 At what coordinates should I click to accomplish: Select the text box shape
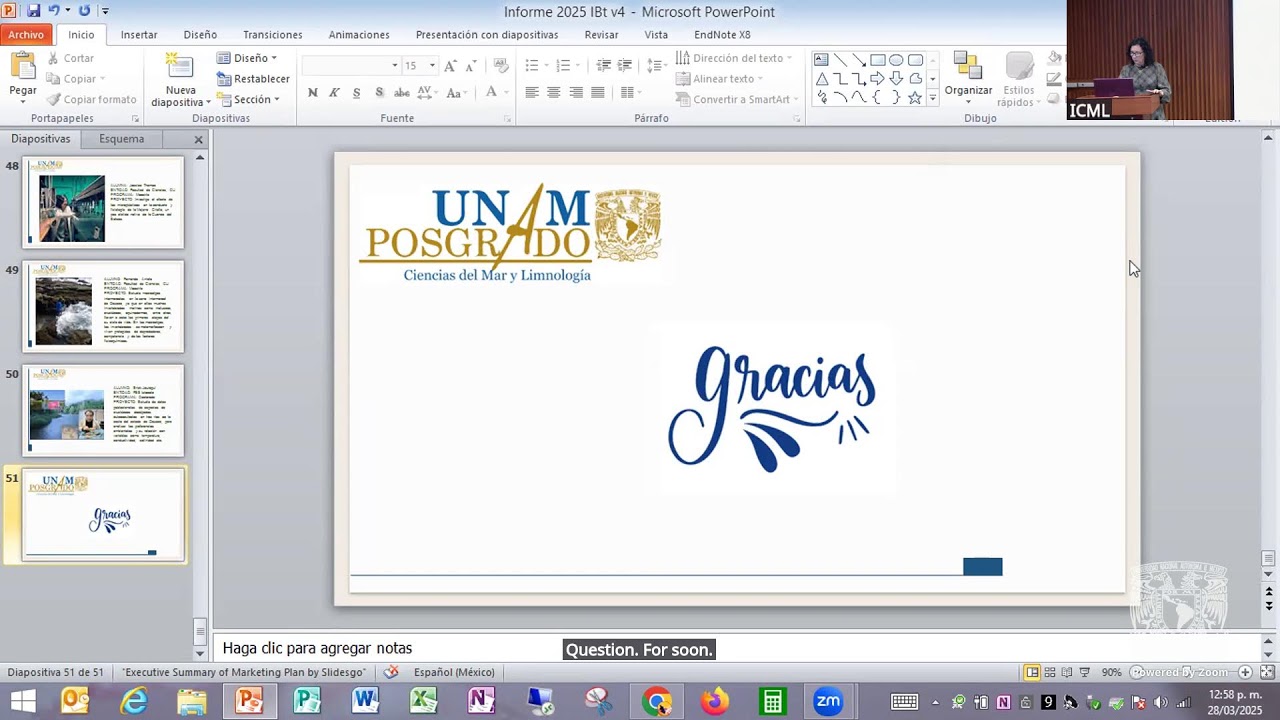[821, 60]
